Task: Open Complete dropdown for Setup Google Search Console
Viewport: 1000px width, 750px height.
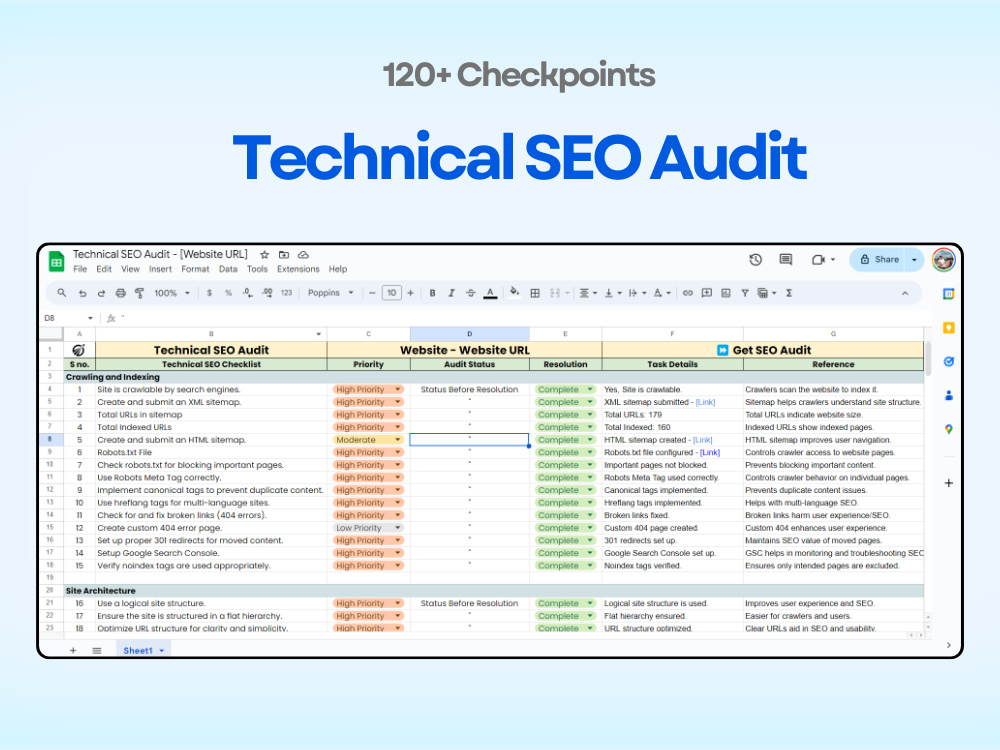Action: click(x=590, y=554)
